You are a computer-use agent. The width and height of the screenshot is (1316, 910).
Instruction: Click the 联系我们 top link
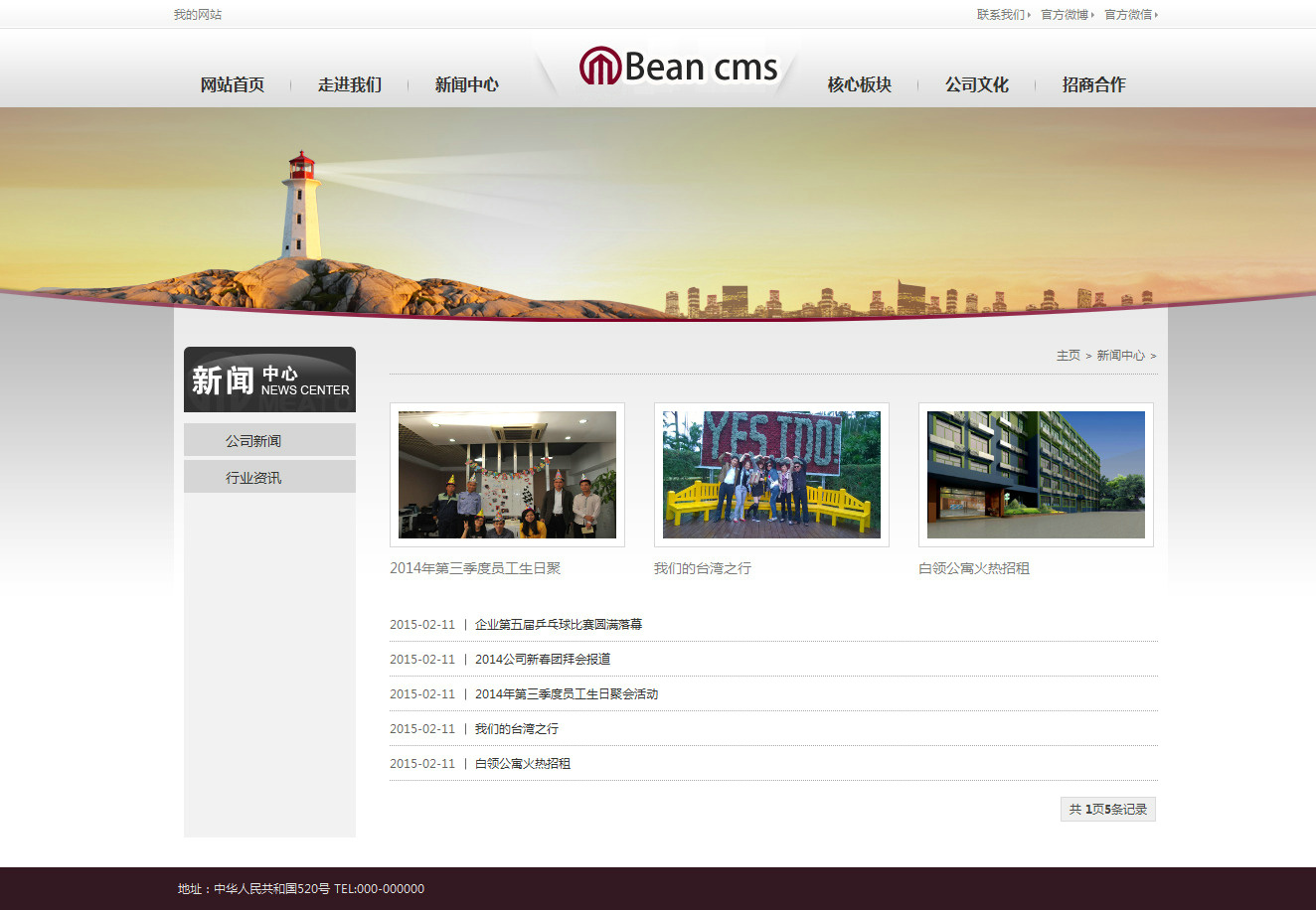tap(1001, 15)
